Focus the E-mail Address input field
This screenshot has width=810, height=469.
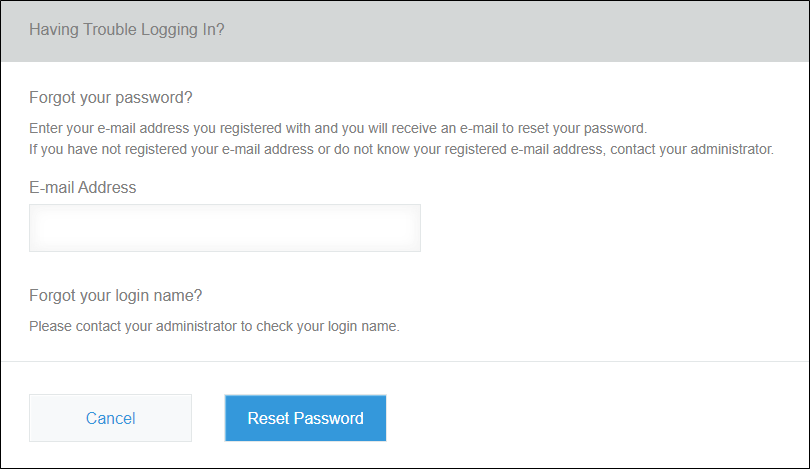tap(224, 228)
